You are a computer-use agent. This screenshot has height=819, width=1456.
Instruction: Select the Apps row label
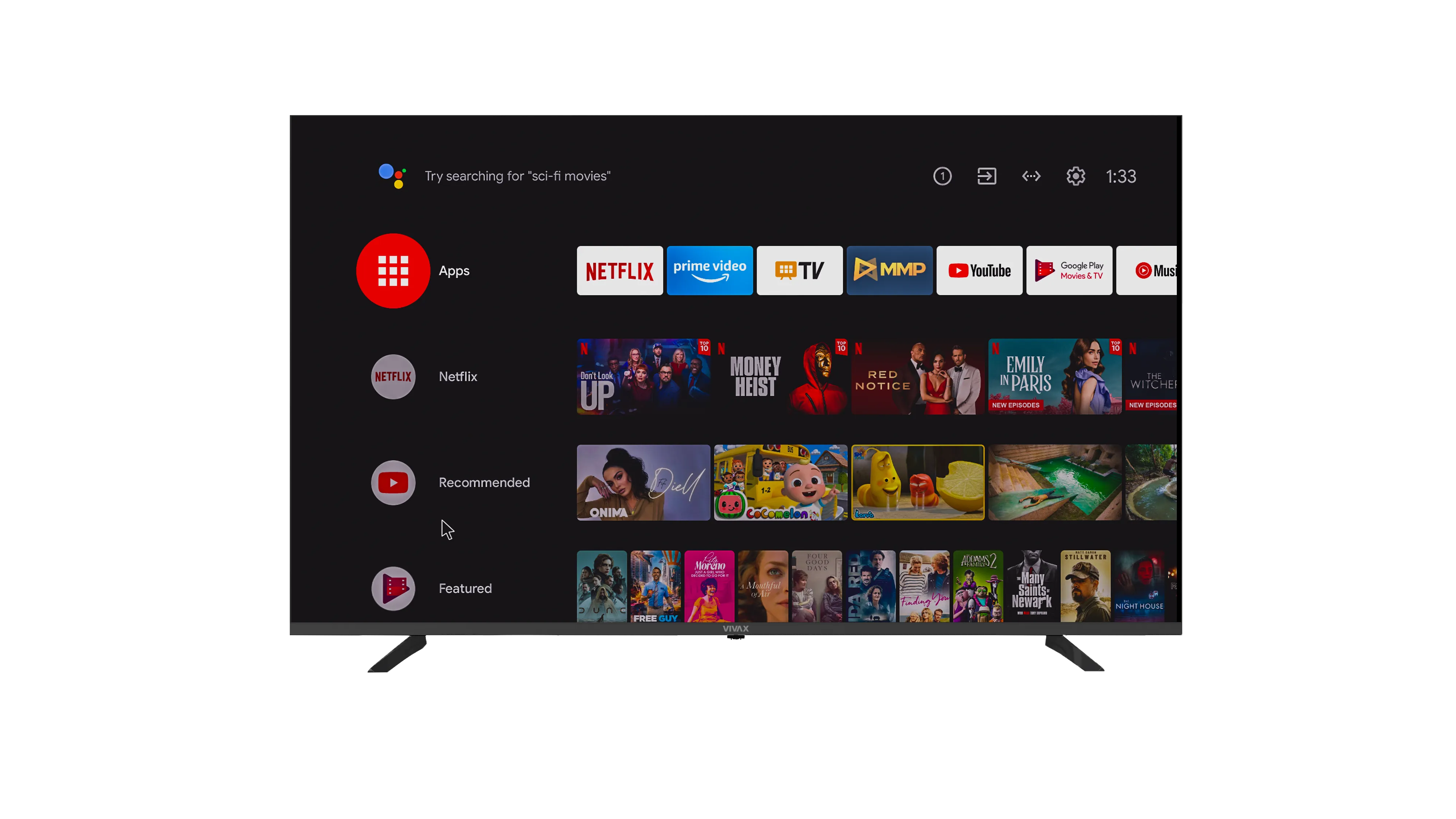pyautogui.click(x=454, y=271)
